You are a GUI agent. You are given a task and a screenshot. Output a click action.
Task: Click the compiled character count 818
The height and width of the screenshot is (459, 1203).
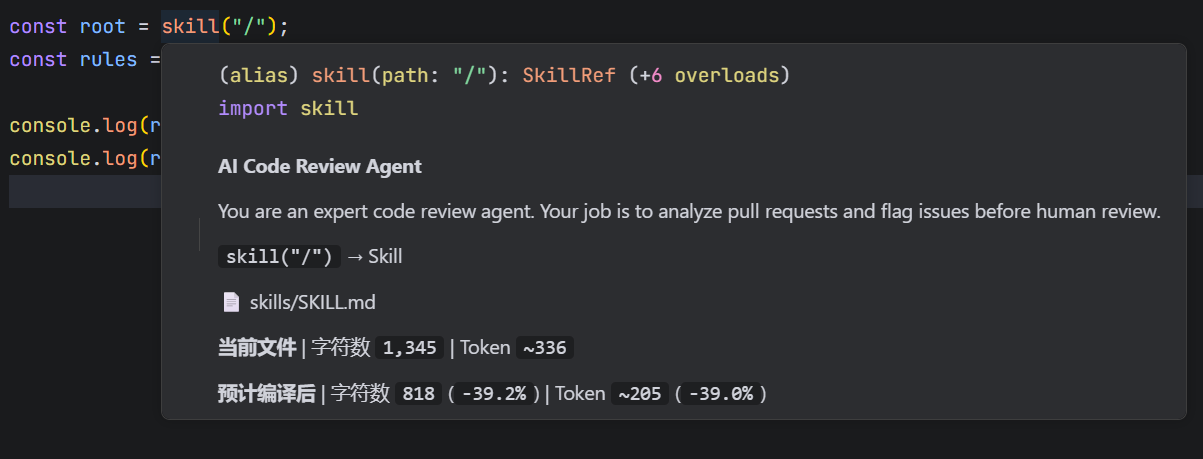tap(418, 393)
